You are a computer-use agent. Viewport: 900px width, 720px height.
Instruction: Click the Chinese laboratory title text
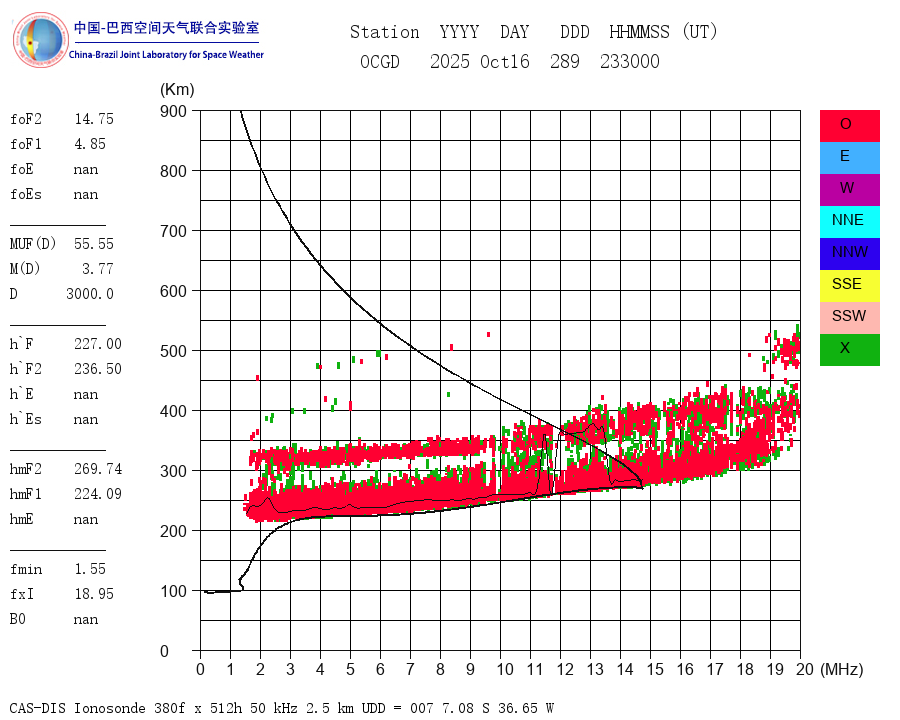point(166,28)
